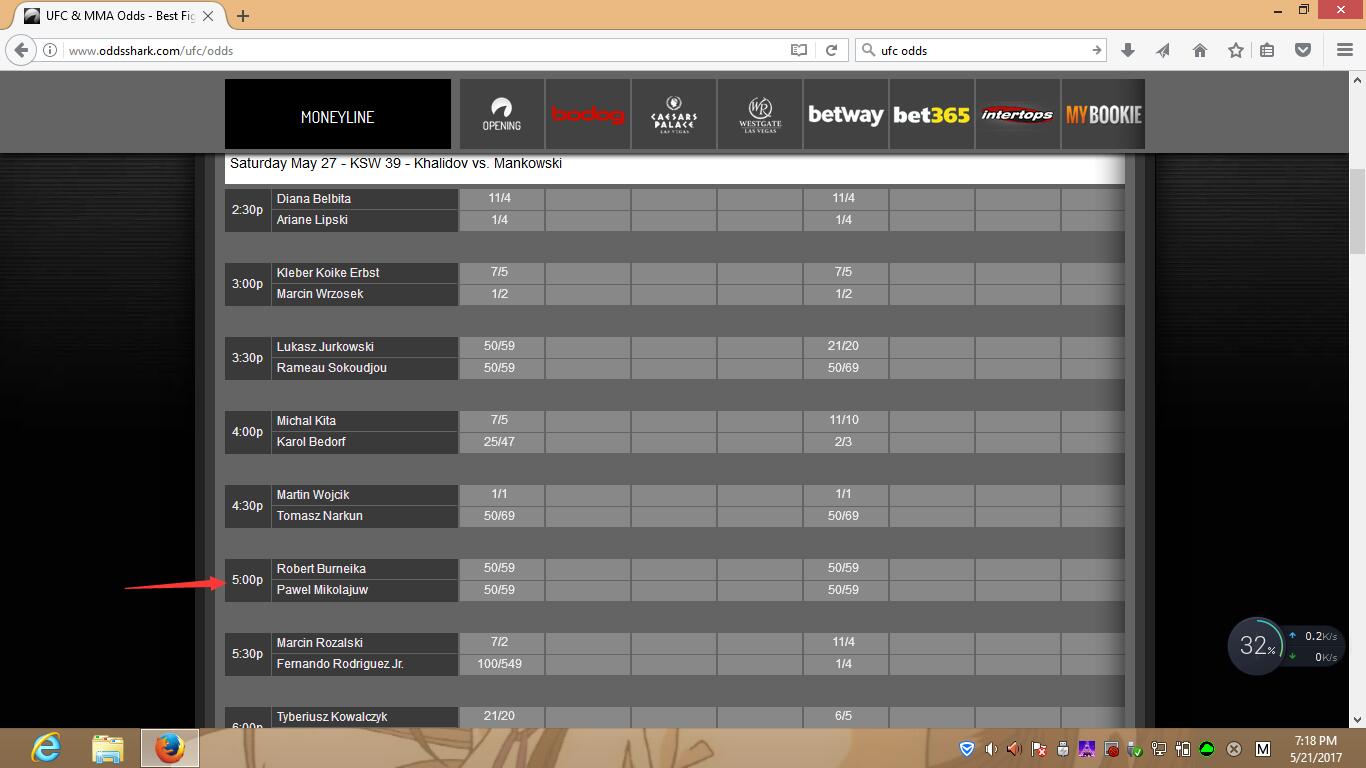Open File Explorer from the taskbar
The width and height of the screenshot is (1366, 768).
click(107, 748)
